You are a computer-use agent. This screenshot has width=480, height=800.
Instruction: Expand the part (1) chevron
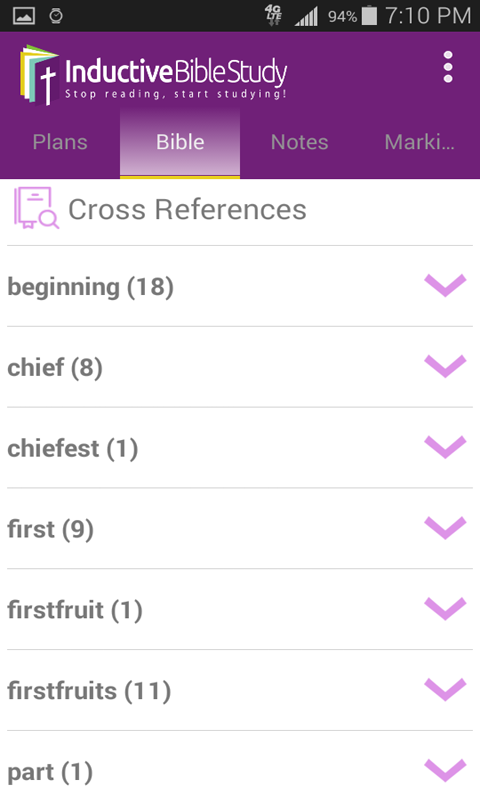point(445,770)
